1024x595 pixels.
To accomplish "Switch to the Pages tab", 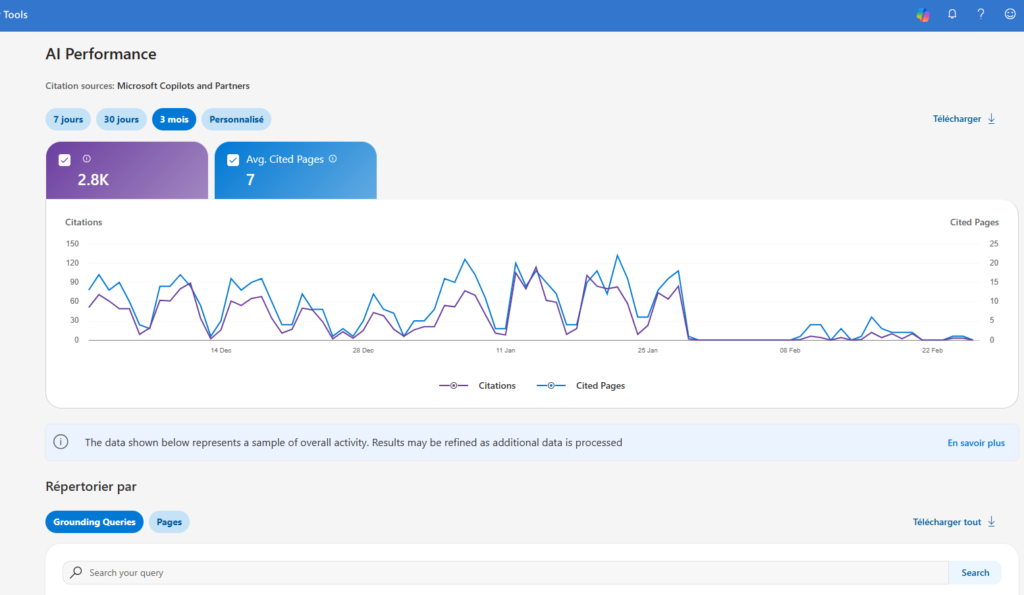I will [x=168, y=521].
